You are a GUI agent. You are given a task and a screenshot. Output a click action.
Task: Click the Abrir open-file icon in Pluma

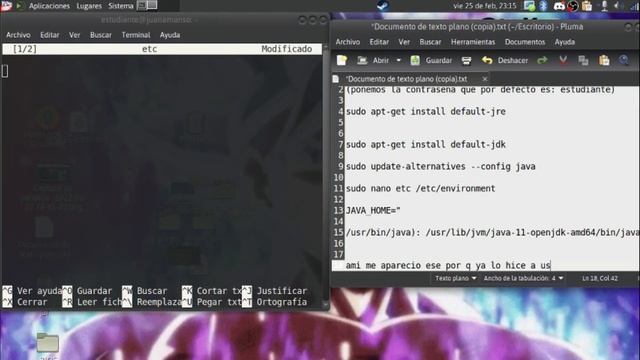point(362,60)
